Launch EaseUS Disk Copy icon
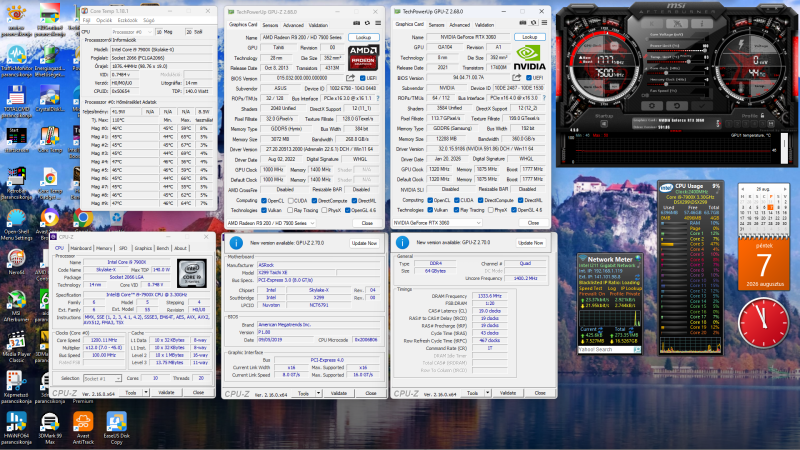 [116, 429]
